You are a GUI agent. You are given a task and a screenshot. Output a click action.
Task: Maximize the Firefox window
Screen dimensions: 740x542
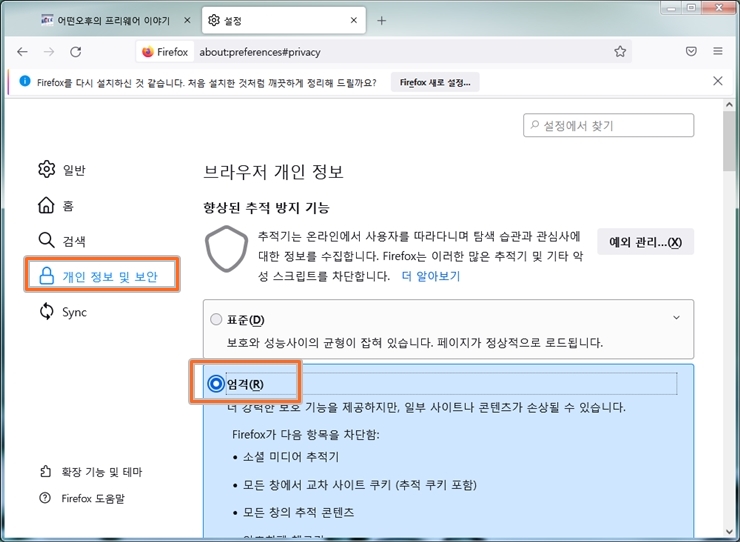(x=691, y=8)
